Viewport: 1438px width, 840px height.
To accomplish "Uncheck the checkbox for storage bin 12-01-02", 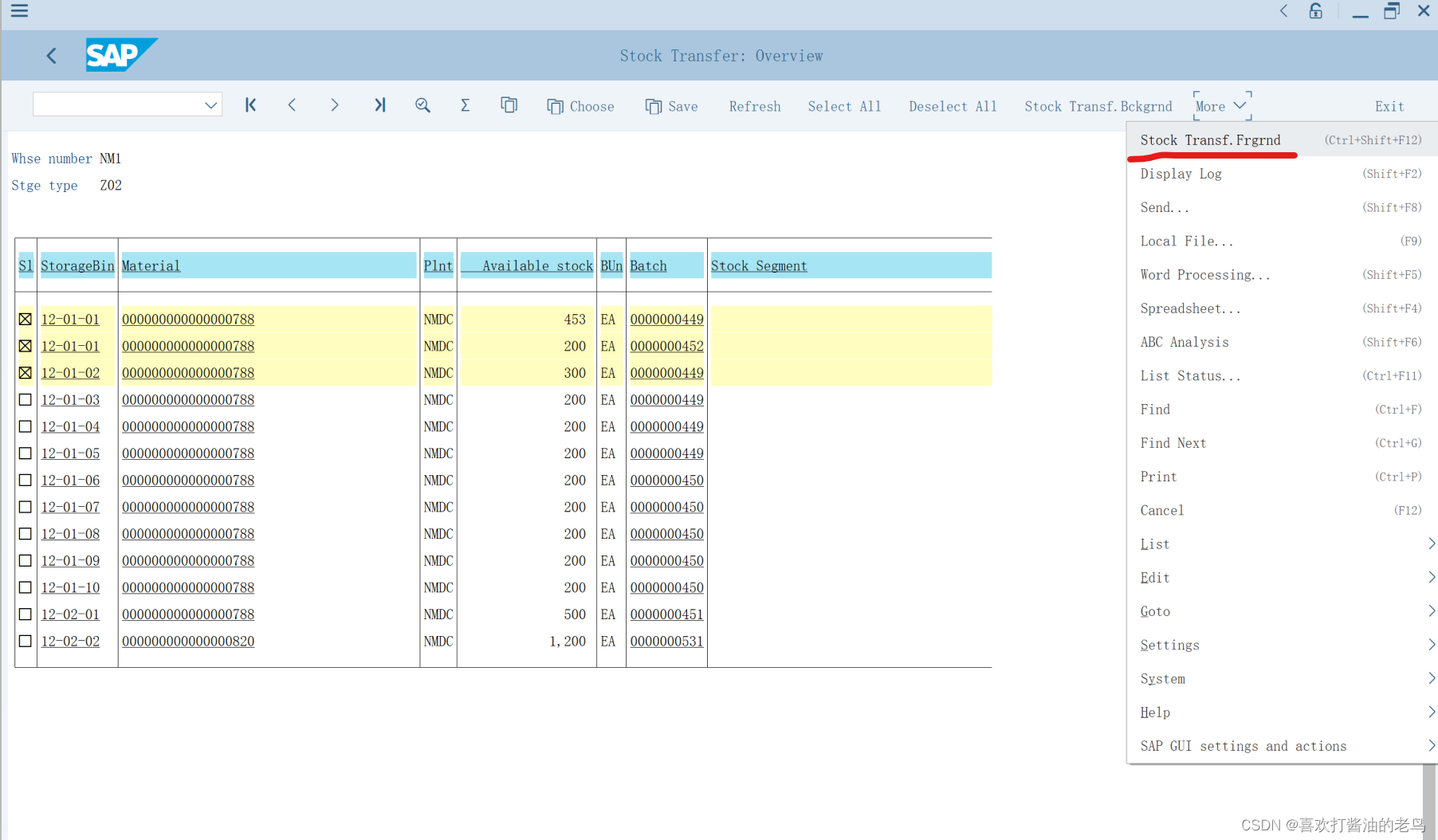I will click(x=25, y=372).
